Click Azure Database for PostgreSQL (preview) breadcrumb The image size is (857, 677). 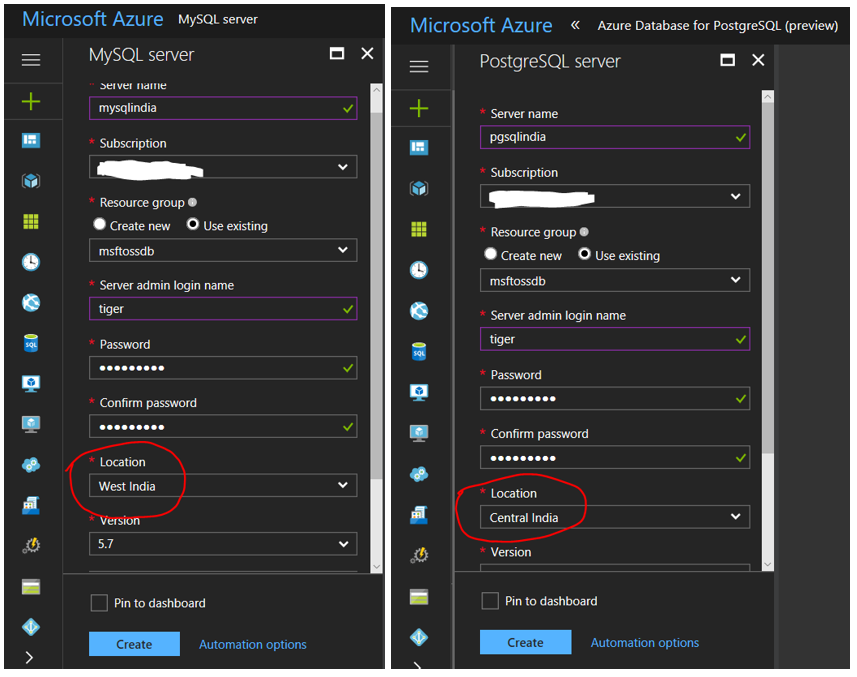pyautogui.click(x=717, y=26)
